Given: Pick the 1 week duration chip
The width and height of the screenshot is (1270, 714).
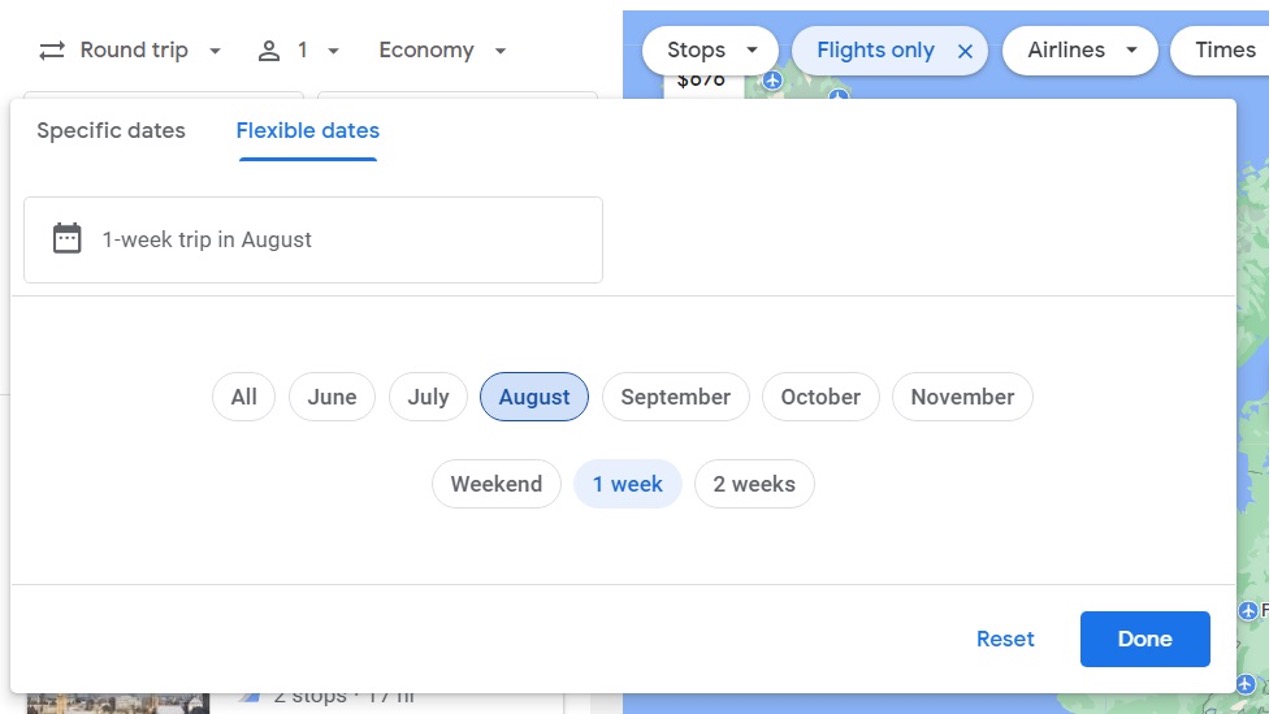Looking at the screenshot, I should click(627, 484).
